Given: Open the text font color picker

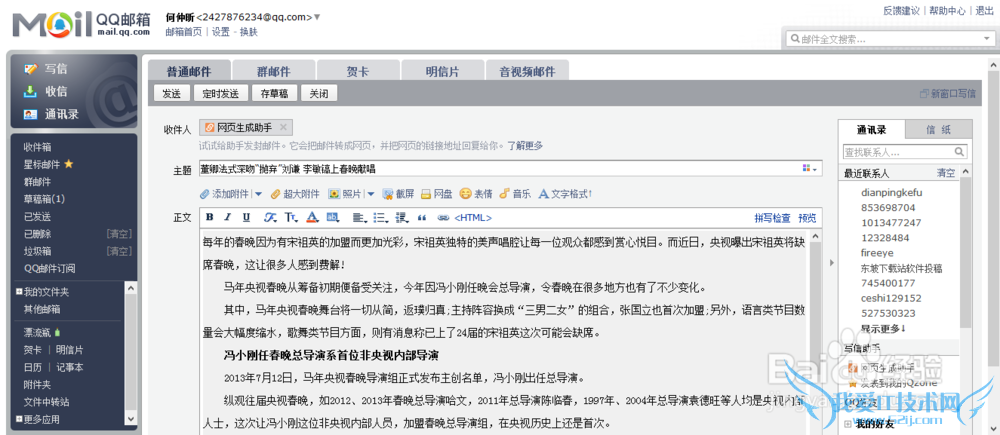Looking at the screenshot, I should click(312, 218).
